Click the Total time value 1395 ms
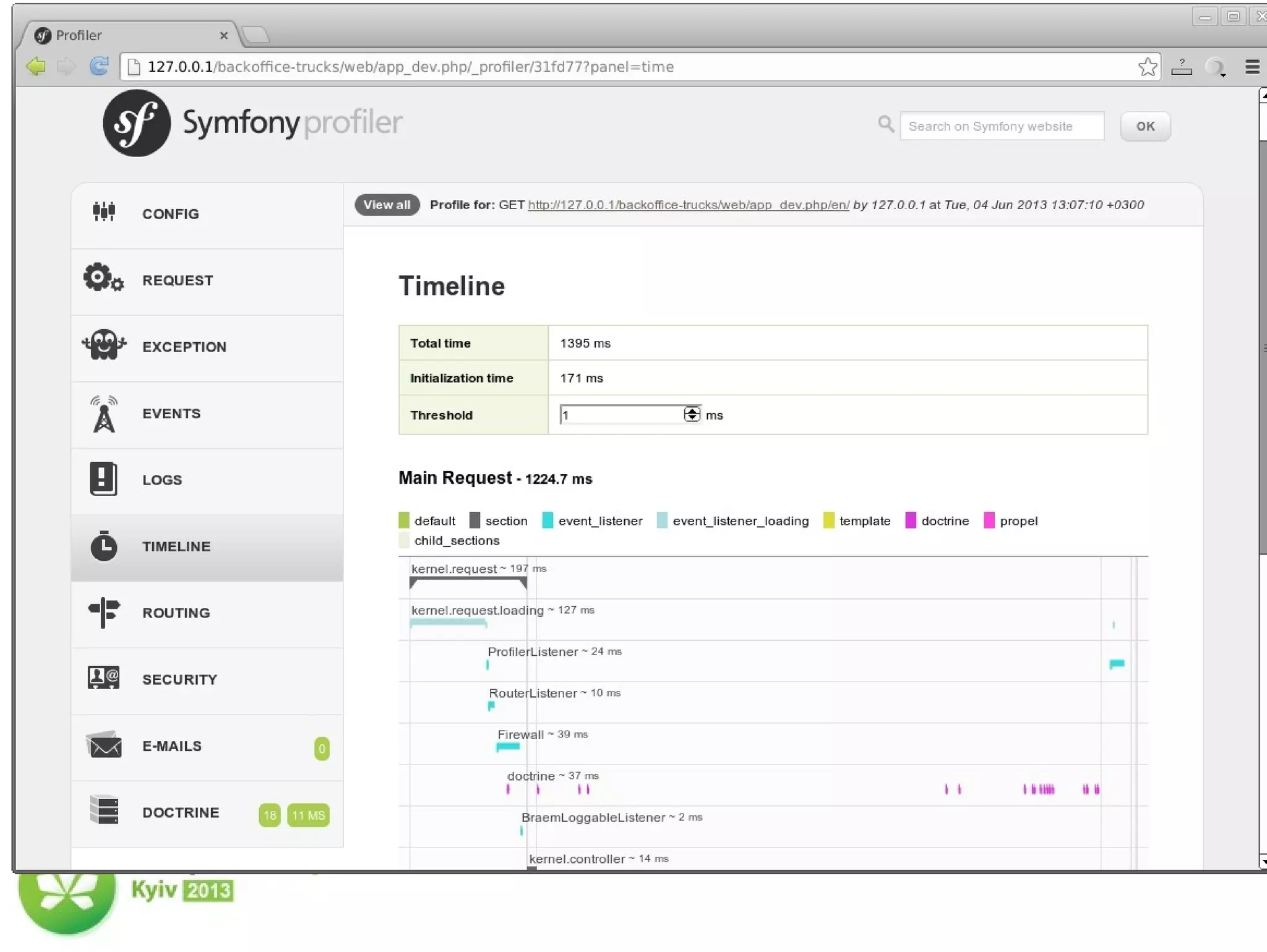Screen dimensions: 1267x952 585,343
